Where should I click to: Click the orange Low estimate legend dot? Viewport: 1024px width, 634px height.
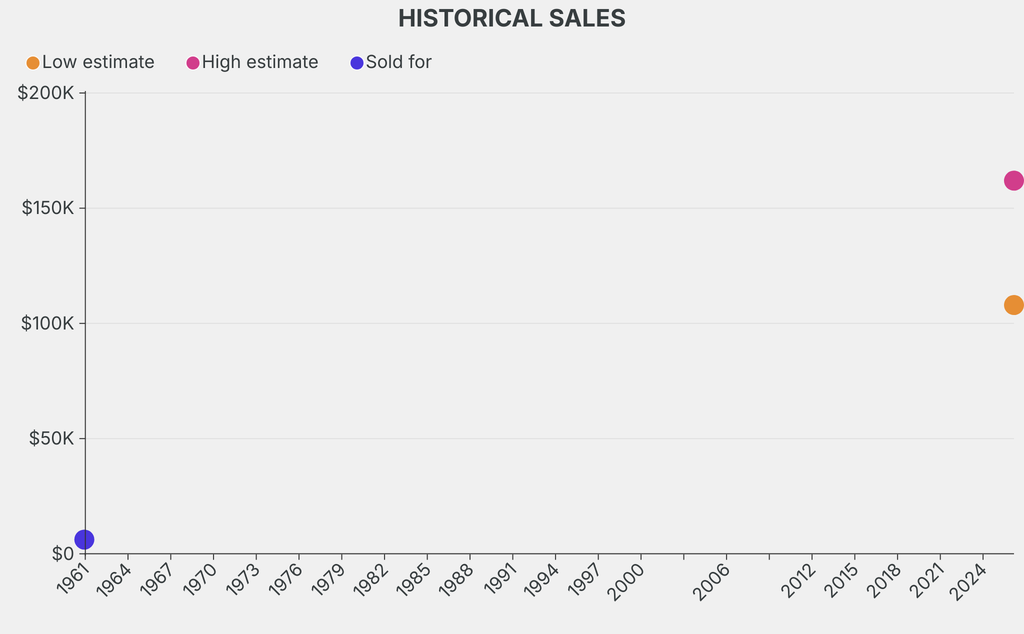(x=33, y=63)
